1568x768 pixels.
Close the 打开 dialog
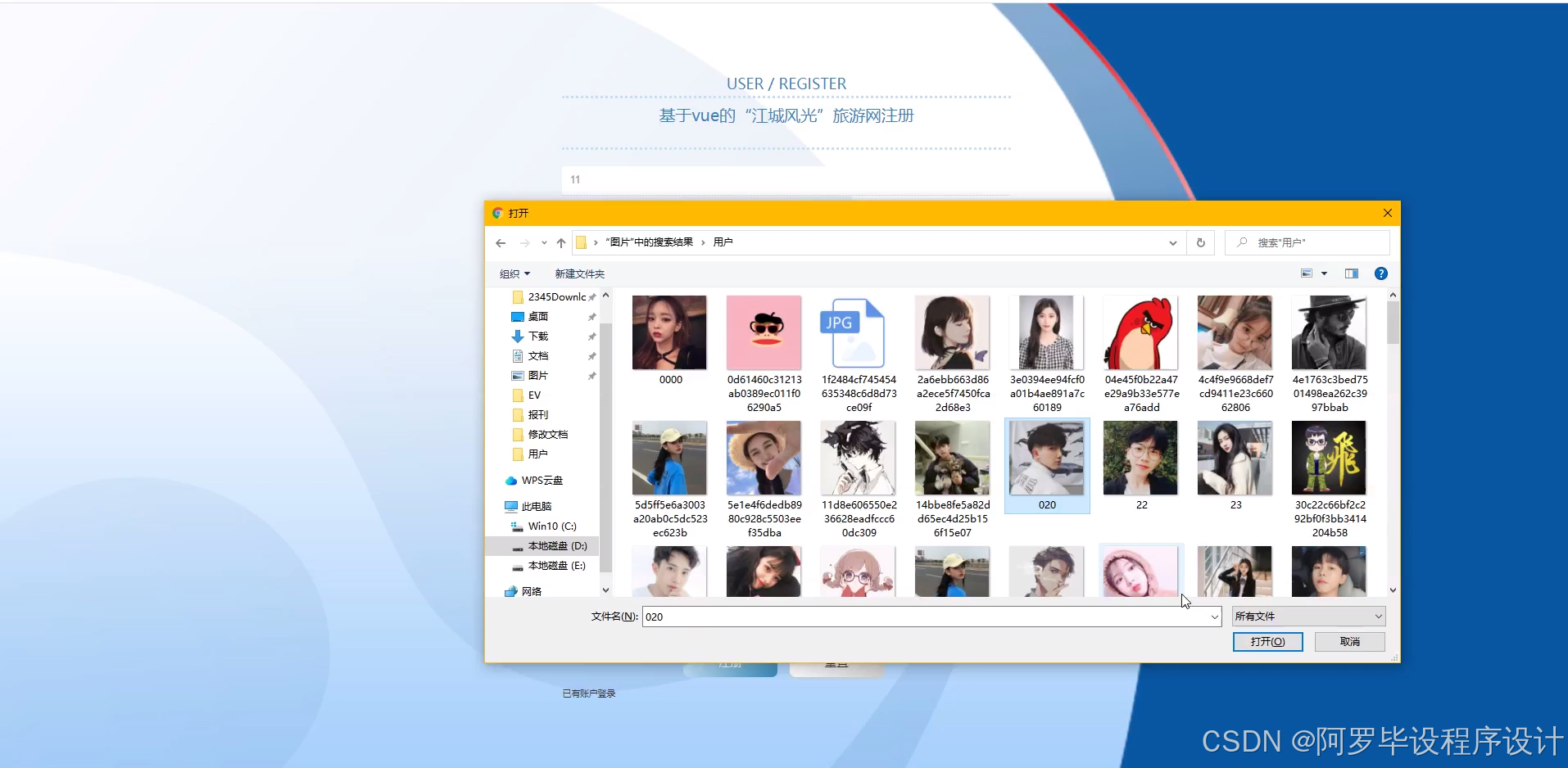pyautogui.click(x=1387, y=213)
